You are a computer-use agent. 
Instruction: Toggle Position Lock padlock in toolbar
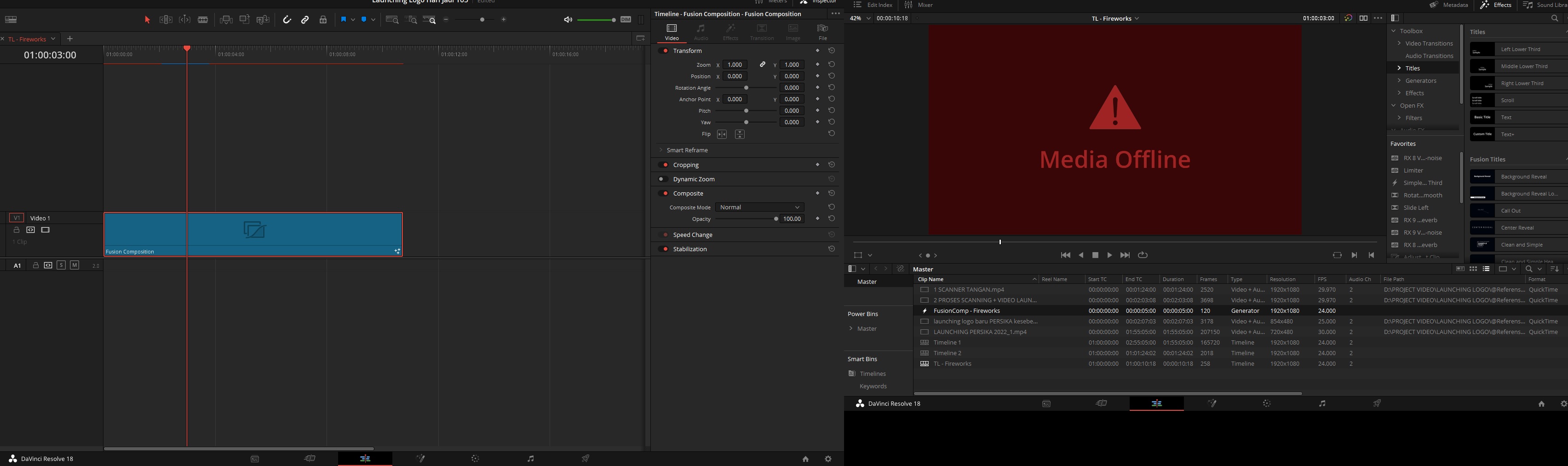click(323, 20)
